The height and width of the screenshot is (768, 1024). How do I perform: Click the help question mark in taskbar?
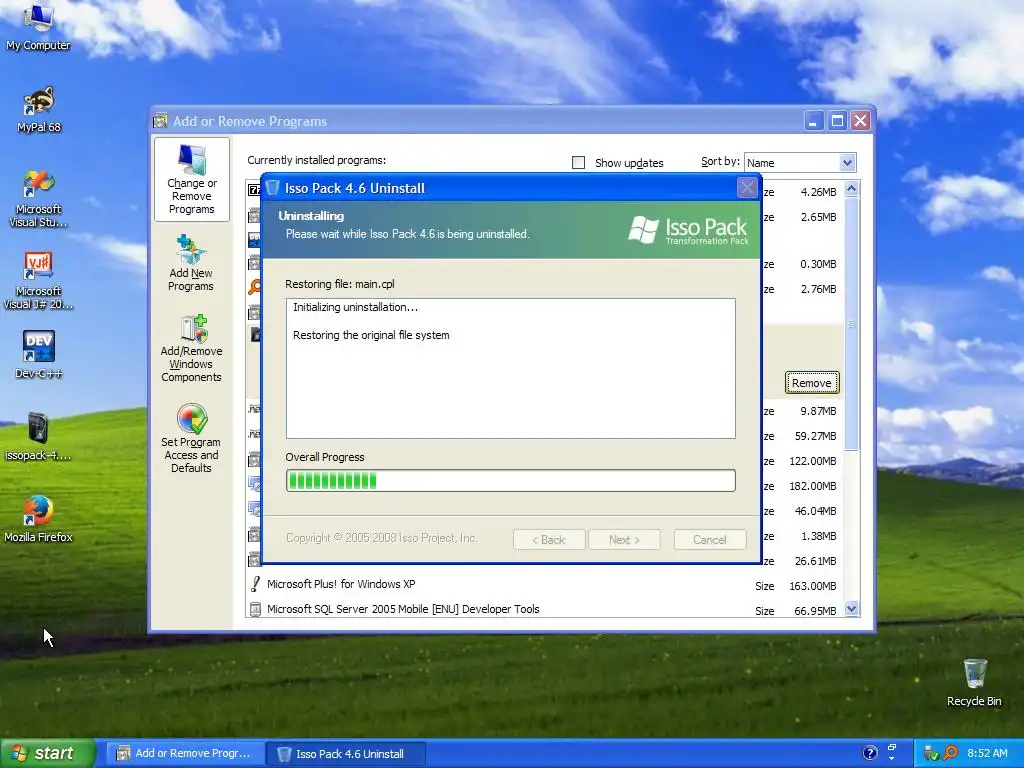pyautogui.click(x=870, y=753)
